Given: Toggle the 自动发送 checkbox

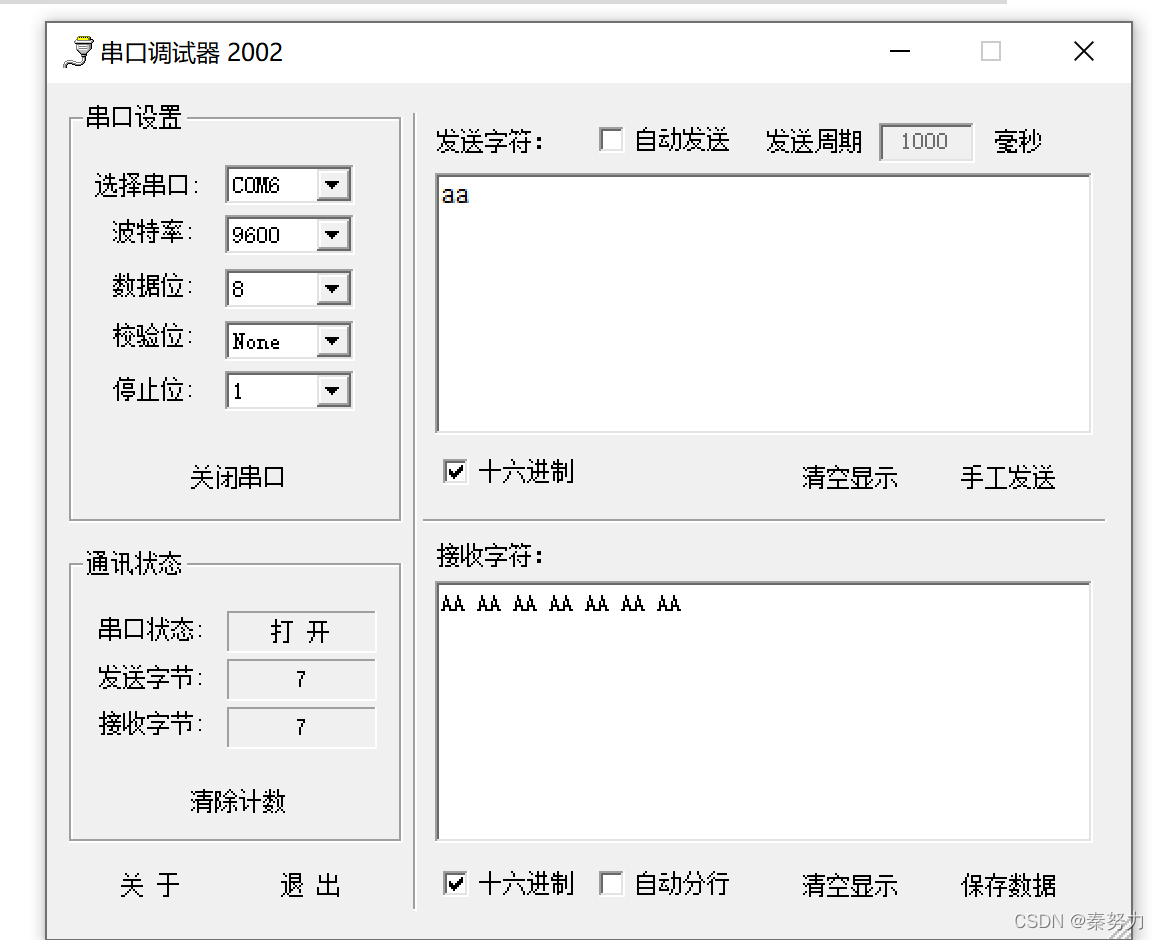Looking at the screenshot, I should pos(611,140).
